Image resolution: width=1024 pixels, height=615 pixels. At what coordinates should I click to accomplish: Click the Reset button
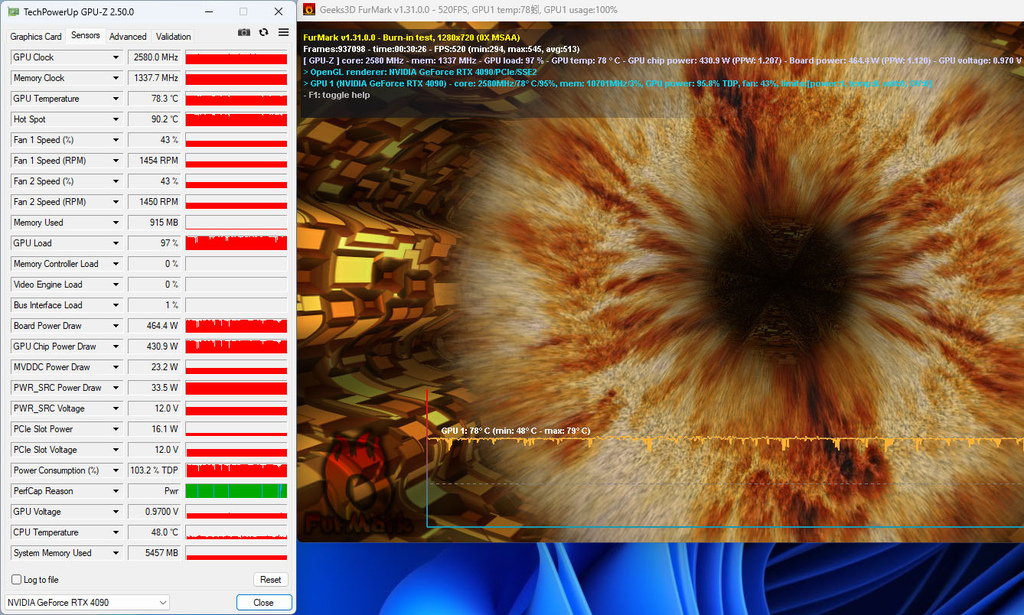[x=270, y=580]
